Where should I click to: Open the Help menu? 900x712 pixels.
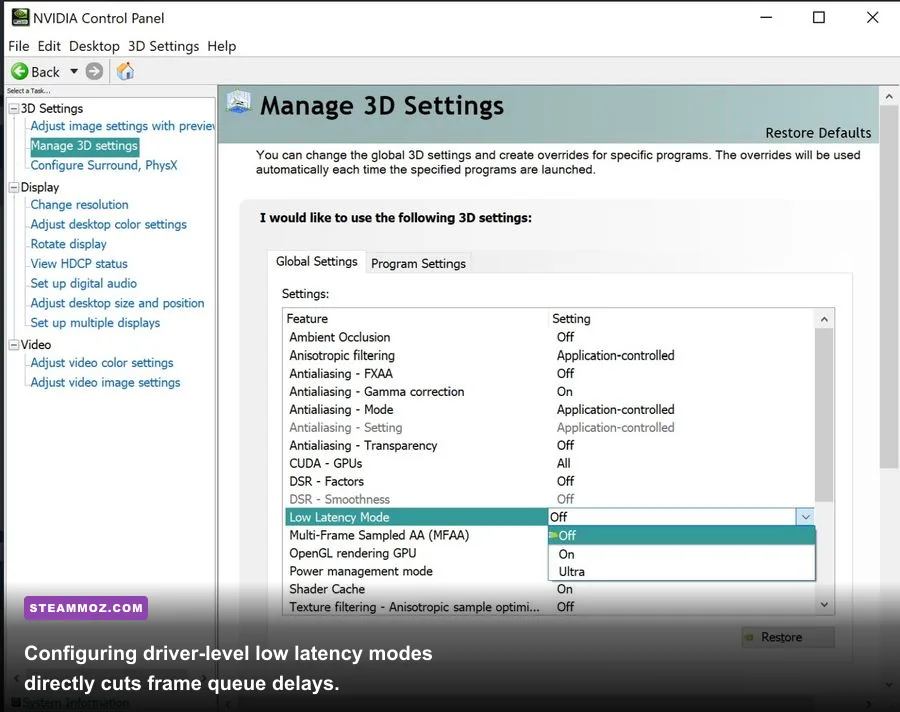point(222,46)
